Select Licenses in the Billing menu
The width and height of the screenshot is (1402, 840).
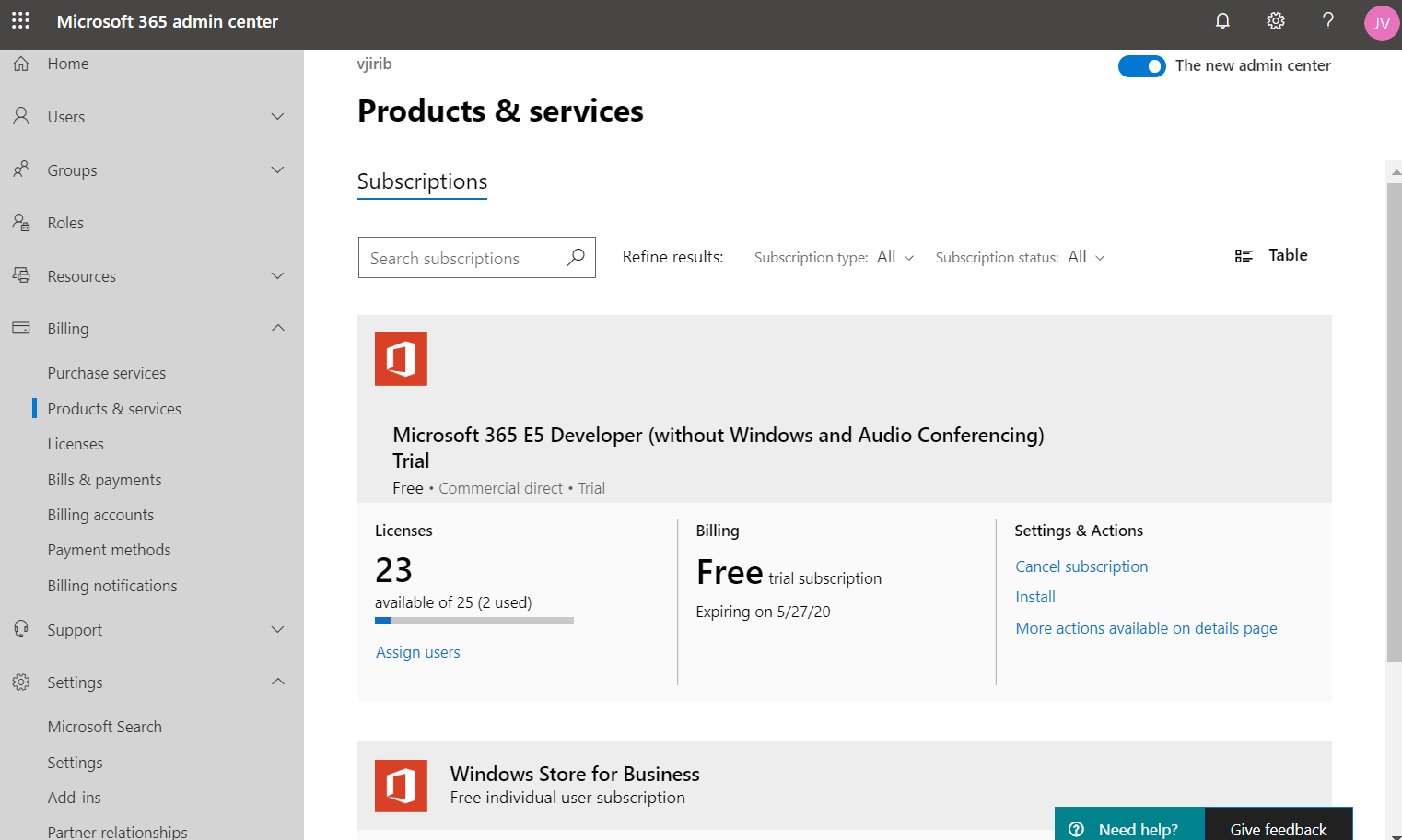click(75, 443)
